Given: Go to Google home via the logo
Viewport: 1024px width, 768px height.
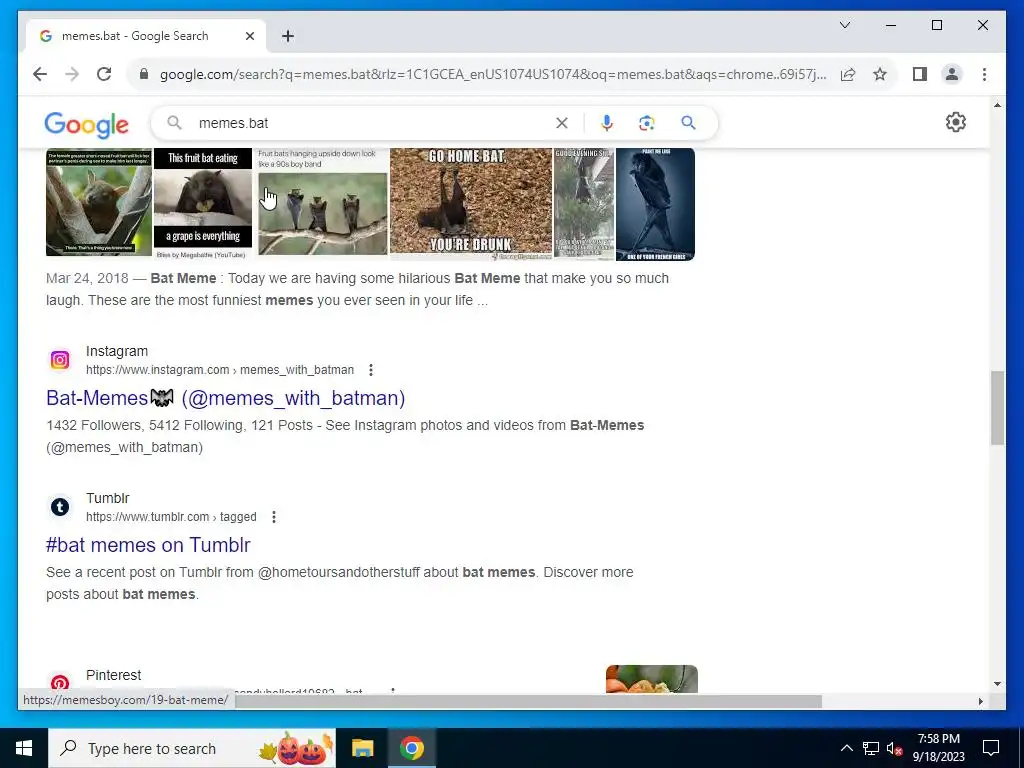Looking at the screenshot, I should click(86, 124).
